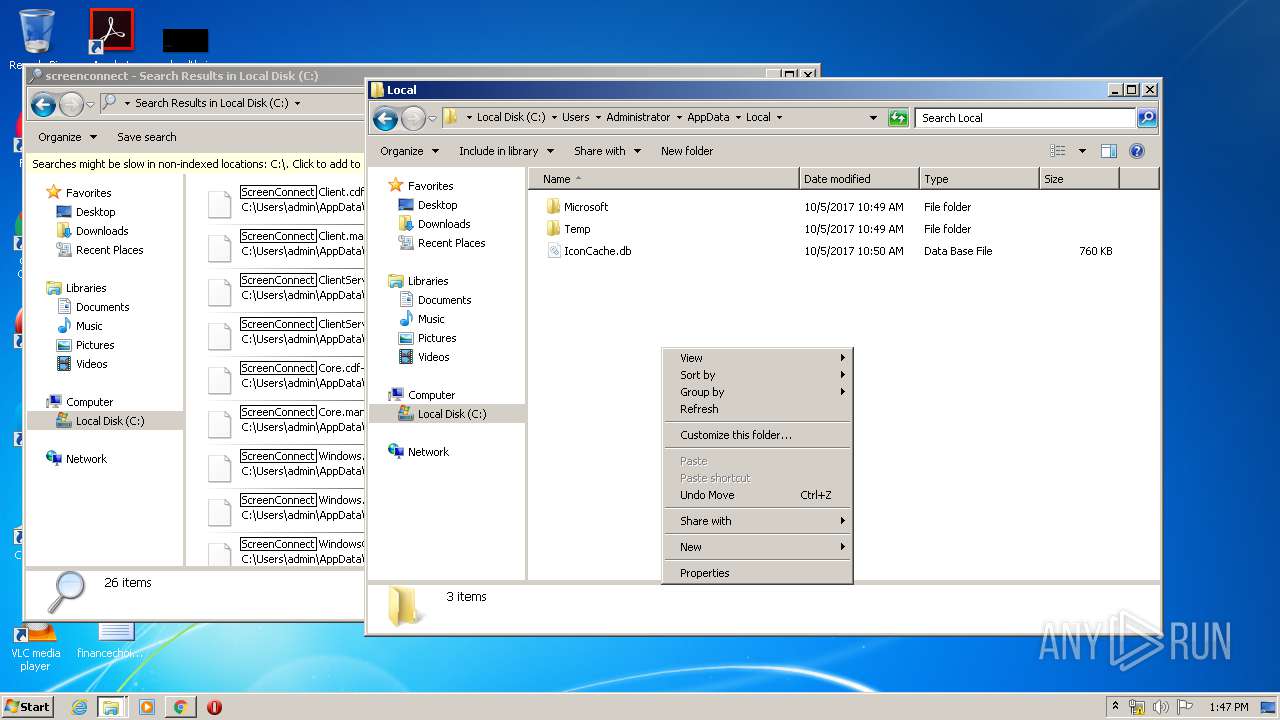Choose Undo Move in context menu

[757, 495]
